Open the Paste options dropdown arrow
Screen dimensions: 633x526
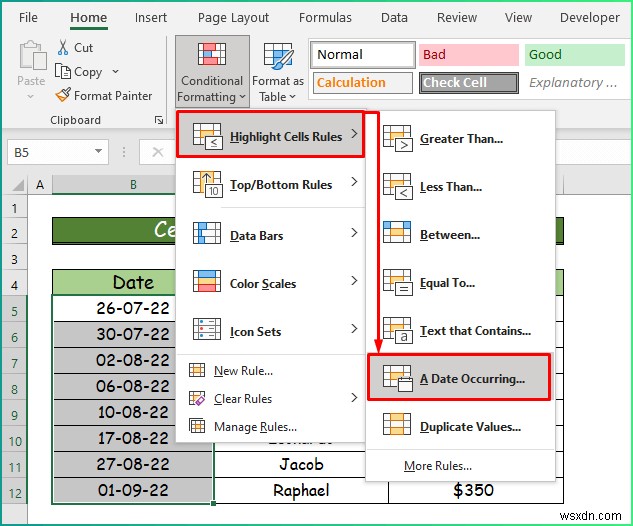pyautogui.click(x=31, y=96)
